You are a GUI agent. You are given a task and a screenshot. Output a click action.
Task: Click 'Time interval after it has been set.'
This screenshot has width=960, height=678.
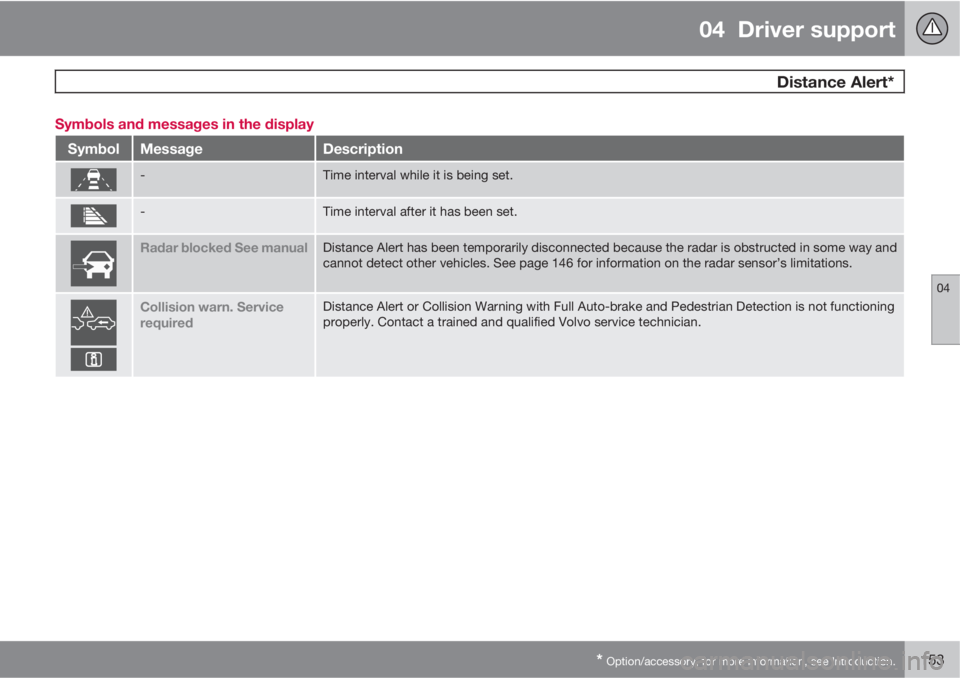click(x=420, y=212)
